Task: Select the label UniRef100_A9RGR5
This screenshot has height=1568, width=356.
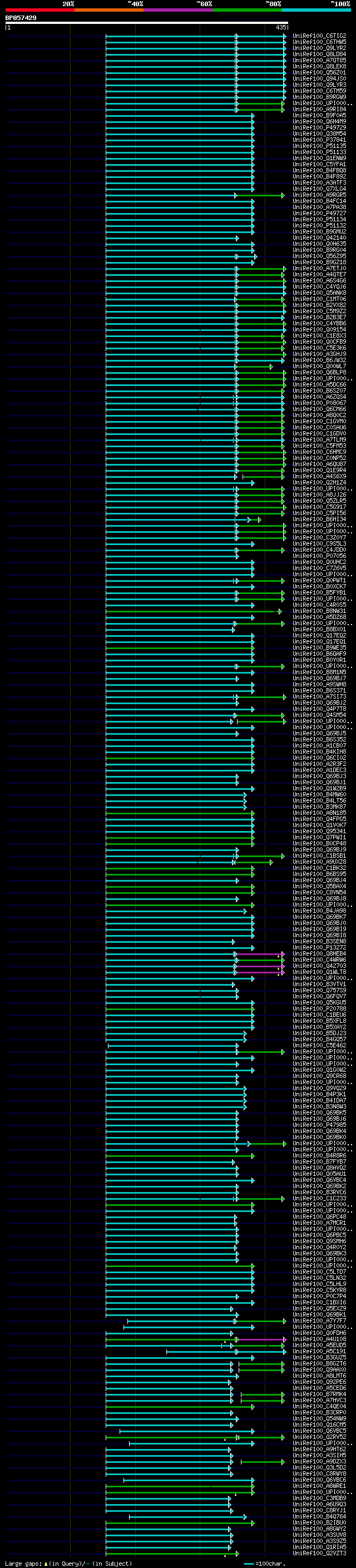Action: click(x=319, y=195)
